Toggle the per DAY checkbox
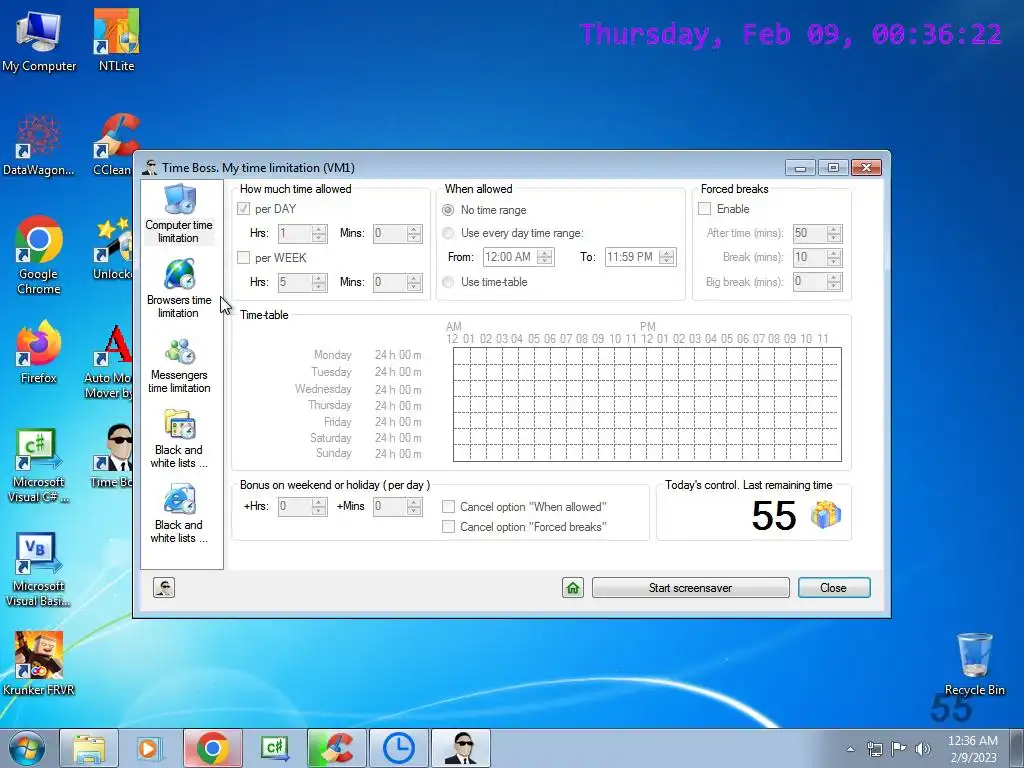Viewport: 1024px width, 768px height. click(x=244, y=209)
